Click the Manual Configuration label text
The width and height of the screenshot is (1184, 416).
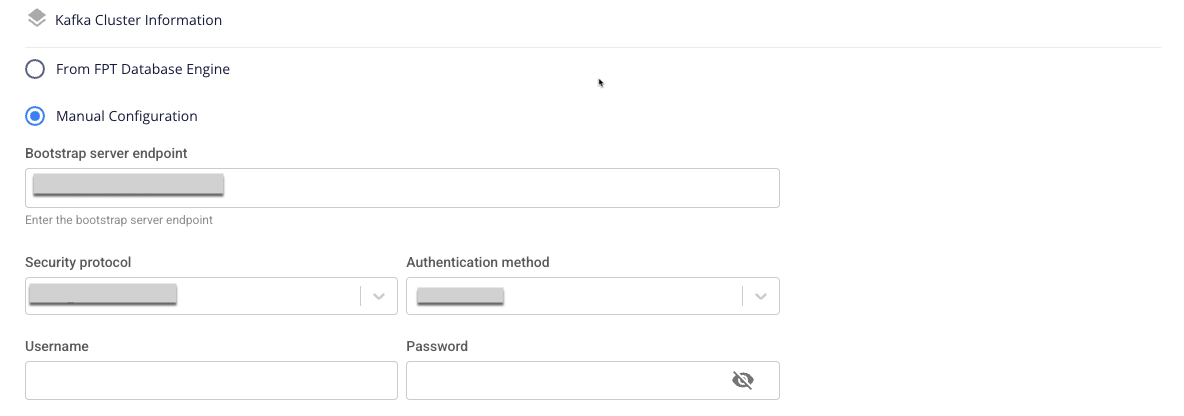(x=127, y=116)
